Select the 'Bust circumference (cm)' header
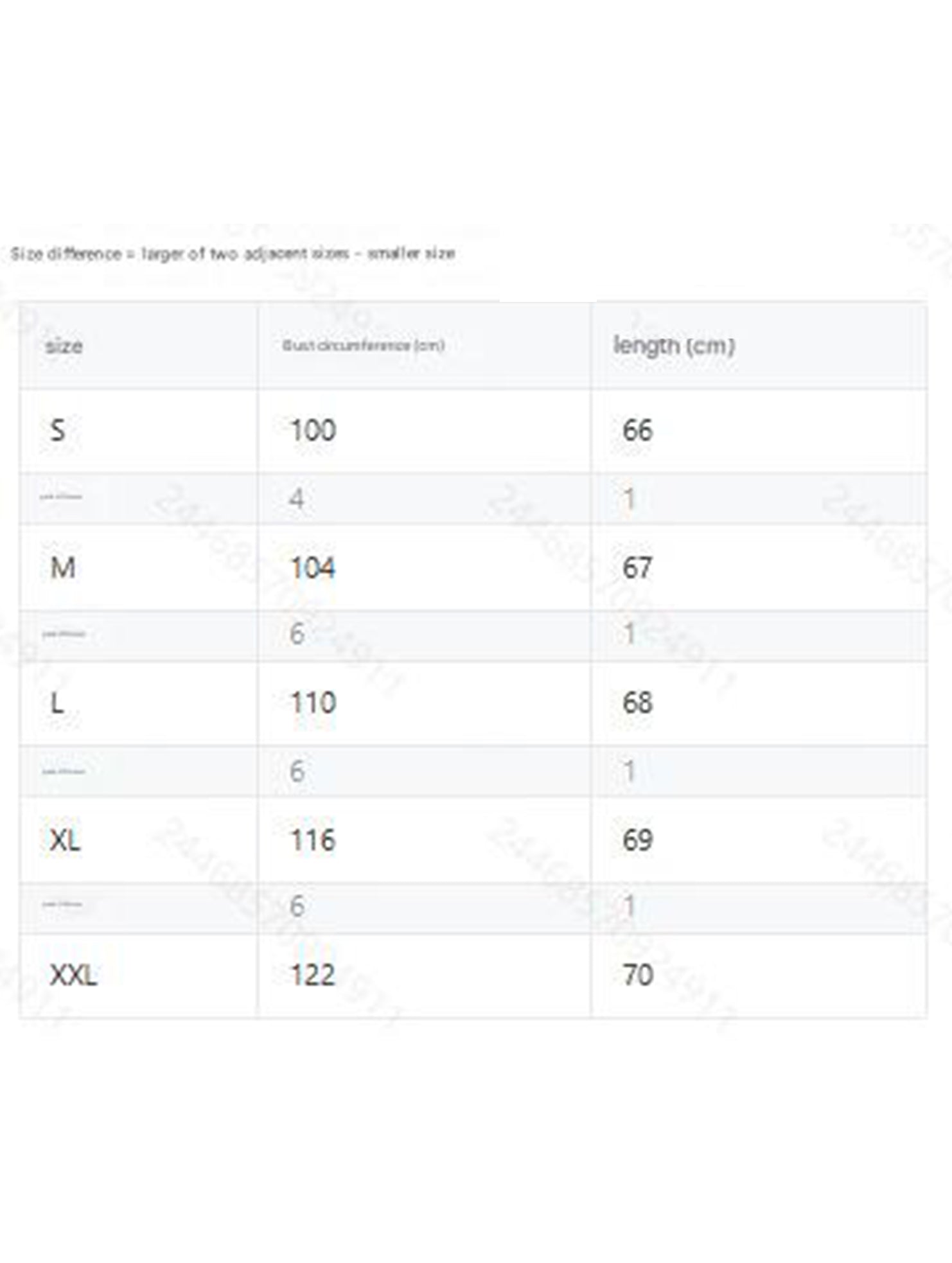 [x=364, y=345]
